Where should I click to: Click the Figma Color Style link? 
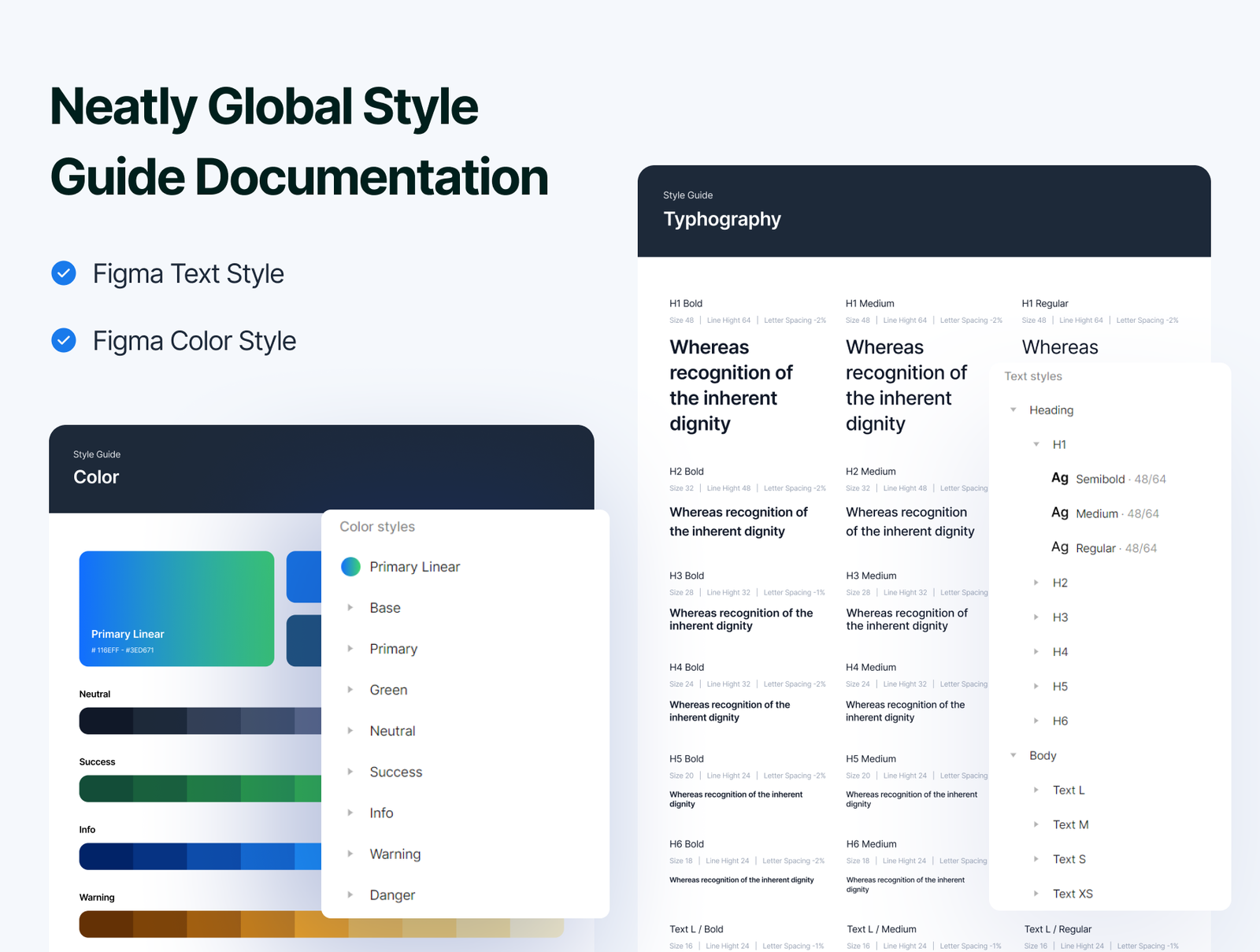[x=194, y=340]
